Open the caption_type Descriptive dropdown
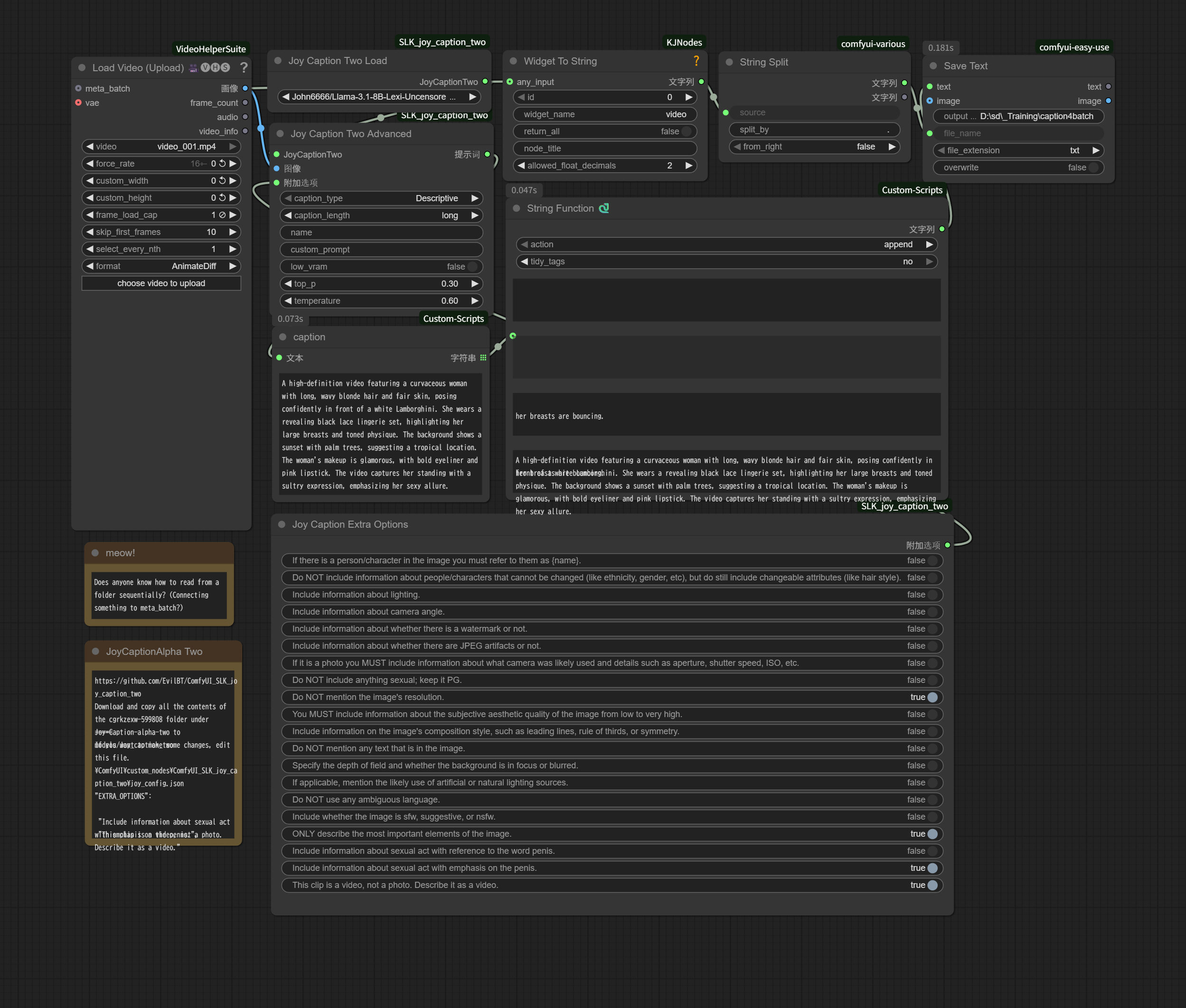This screenshot has height=1008, width=1186. [381, 198]
